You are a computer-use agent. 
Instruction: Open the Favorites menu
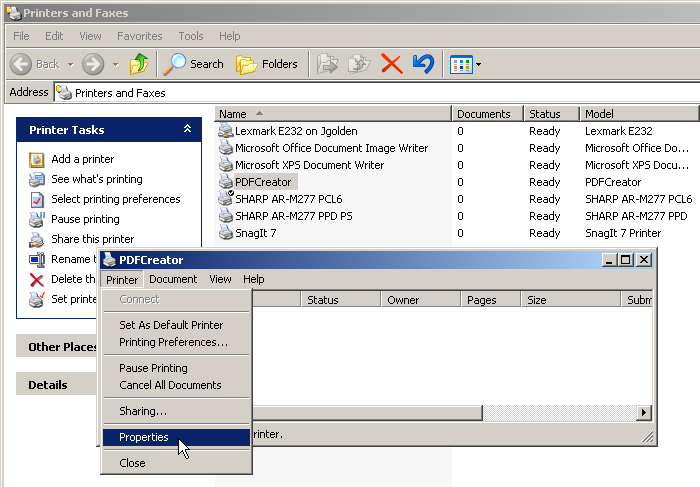(139, 36)
